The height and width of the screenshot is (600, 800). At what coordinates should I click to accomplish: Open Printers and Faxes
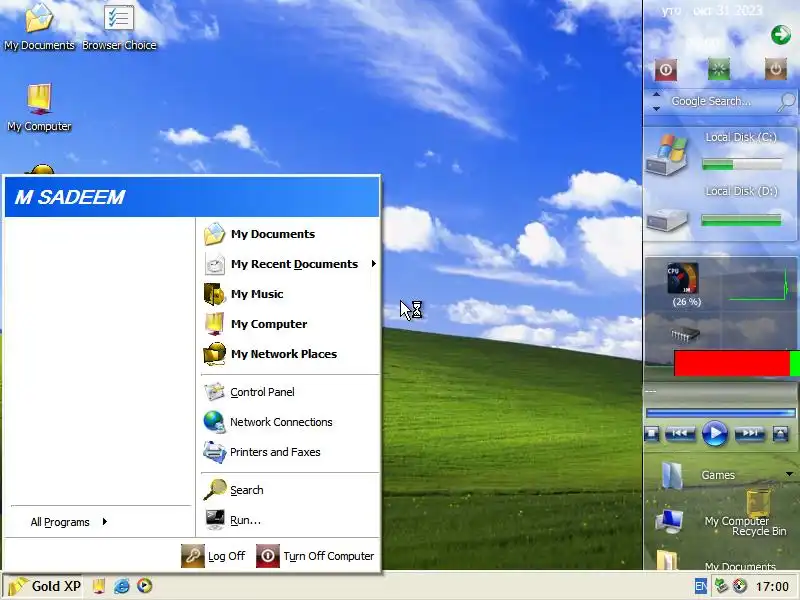point(290,452)
